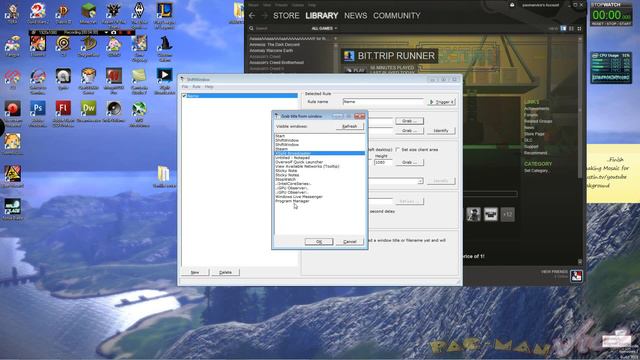Switch Steam library to grid view icon
This screenshot has width=640, height=360.
pos(579,29)
